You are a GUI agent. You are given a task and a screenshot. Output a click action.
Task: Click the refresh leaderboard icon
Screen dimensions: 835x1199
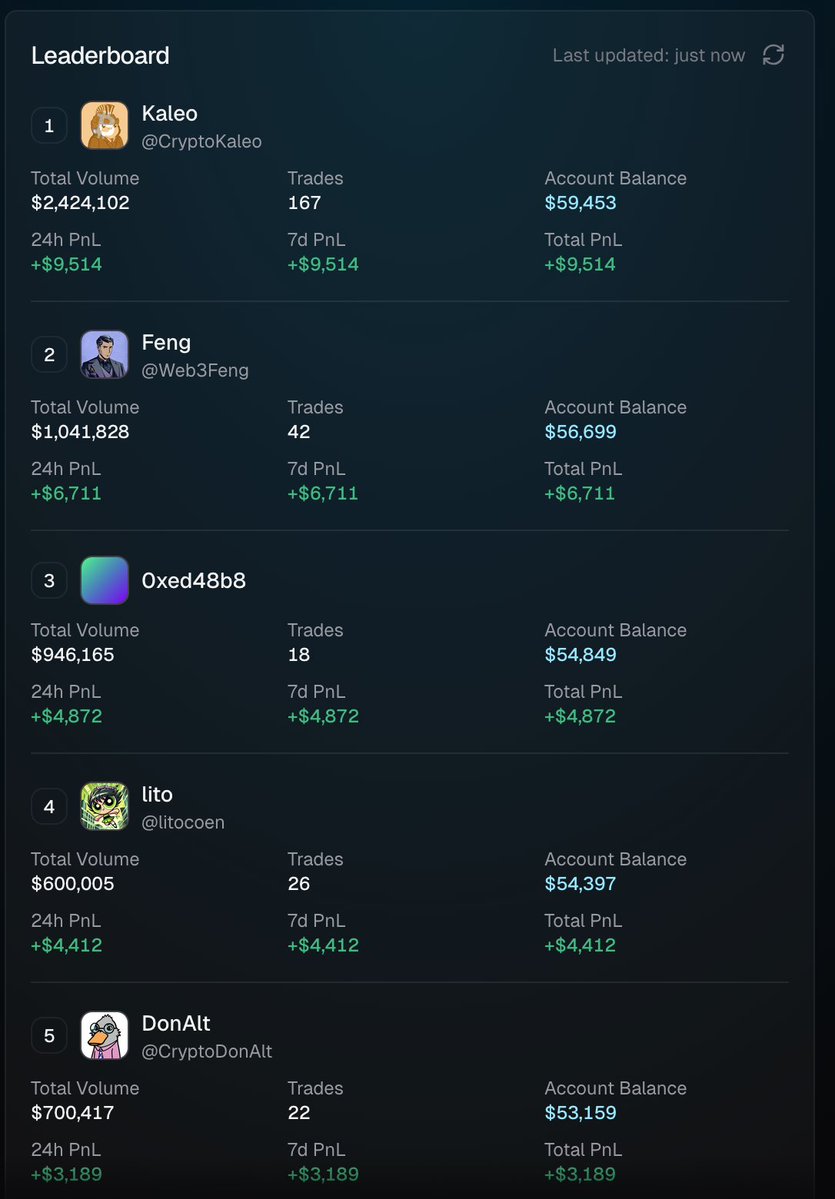tap(773, 55)
